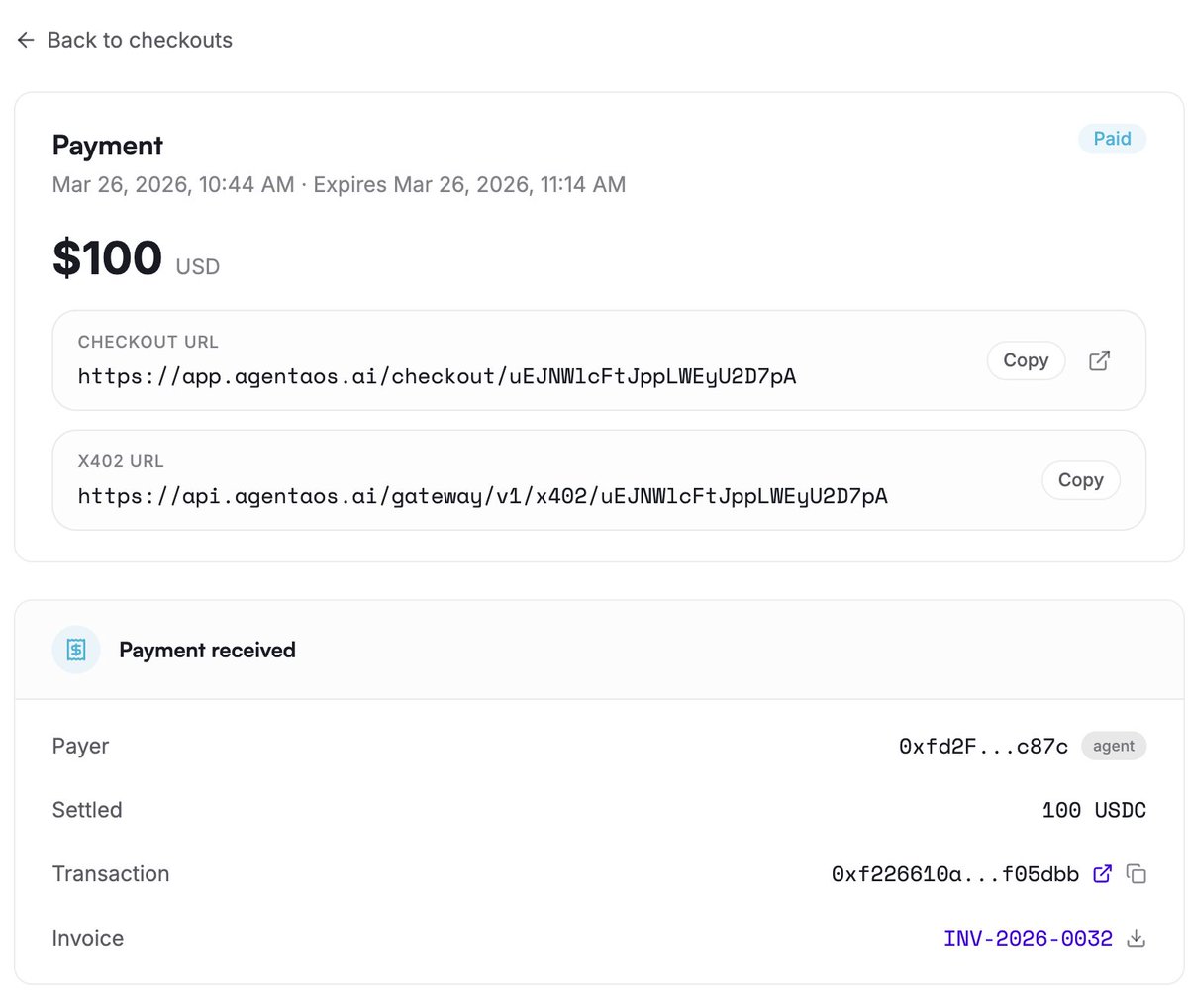Screen dimensions: 1188x1008
Task: Click the agent tag next to payer
Action: tap(1114, 746)
